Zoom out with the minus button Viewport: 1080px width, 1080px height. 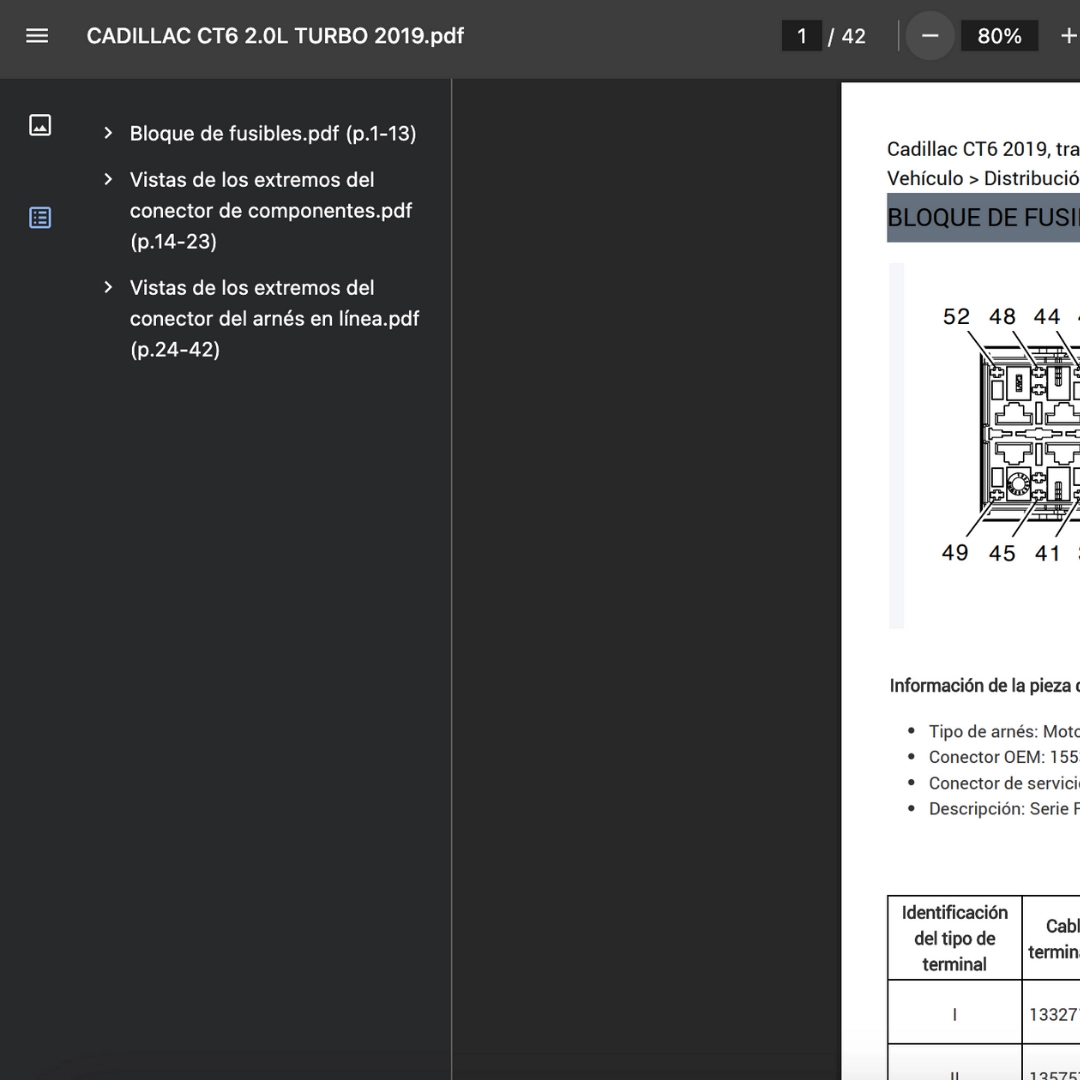click(x=930, y=36)
